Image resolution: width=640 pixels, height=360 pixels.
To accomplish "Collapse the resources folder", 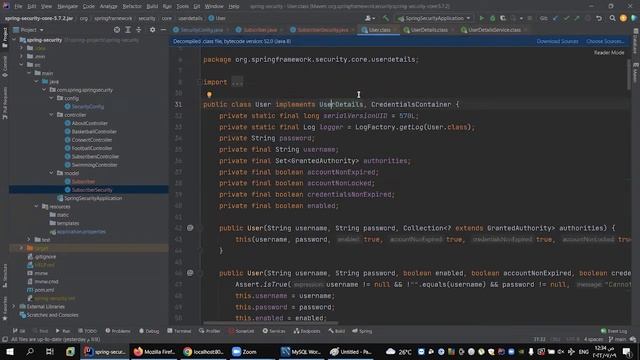I will pos(37,207).
